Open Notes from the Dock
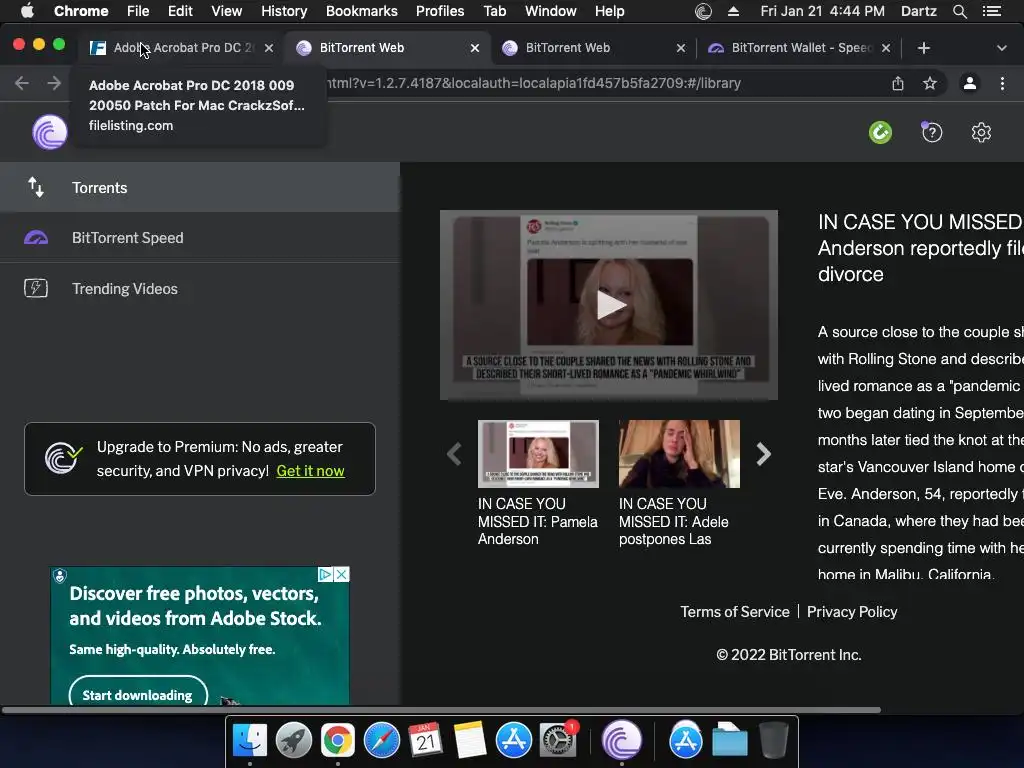 click(x=470, y=740)
